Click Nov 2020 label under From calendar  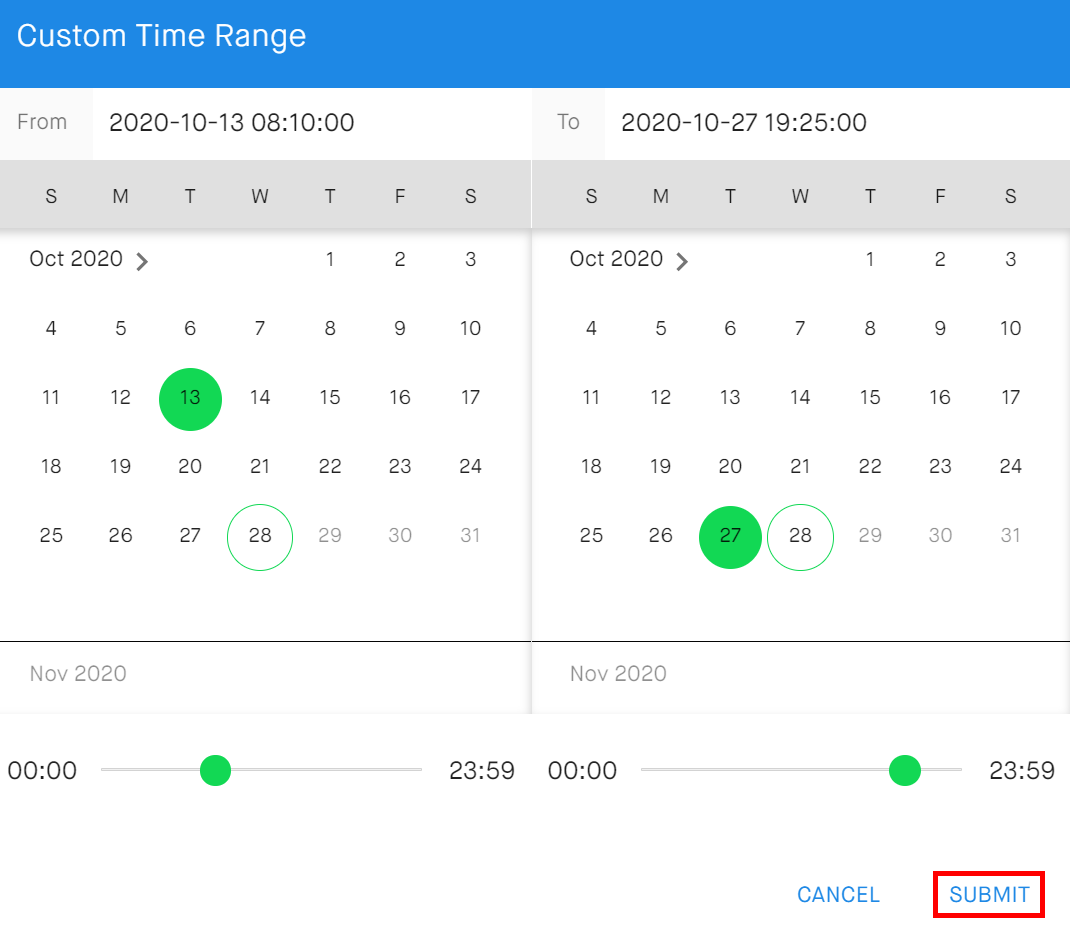(x=78, y=674)
